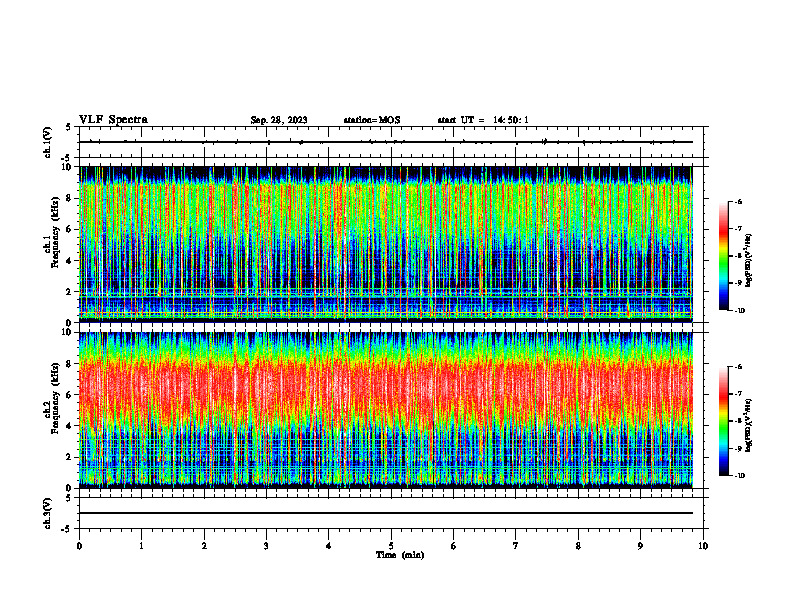Click the ch.2 color bar log(PSD) label
The height and width of the screenshot is (612, 792).
pyautogui.click(x=749, y=425)
